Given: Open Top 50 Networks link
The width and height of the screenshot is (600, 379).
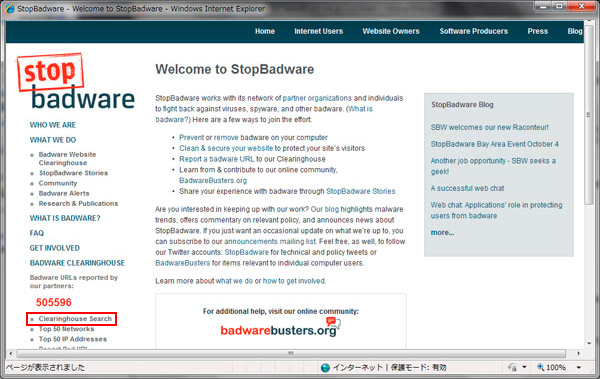Looking at the screenshot, I should point(66,329).
